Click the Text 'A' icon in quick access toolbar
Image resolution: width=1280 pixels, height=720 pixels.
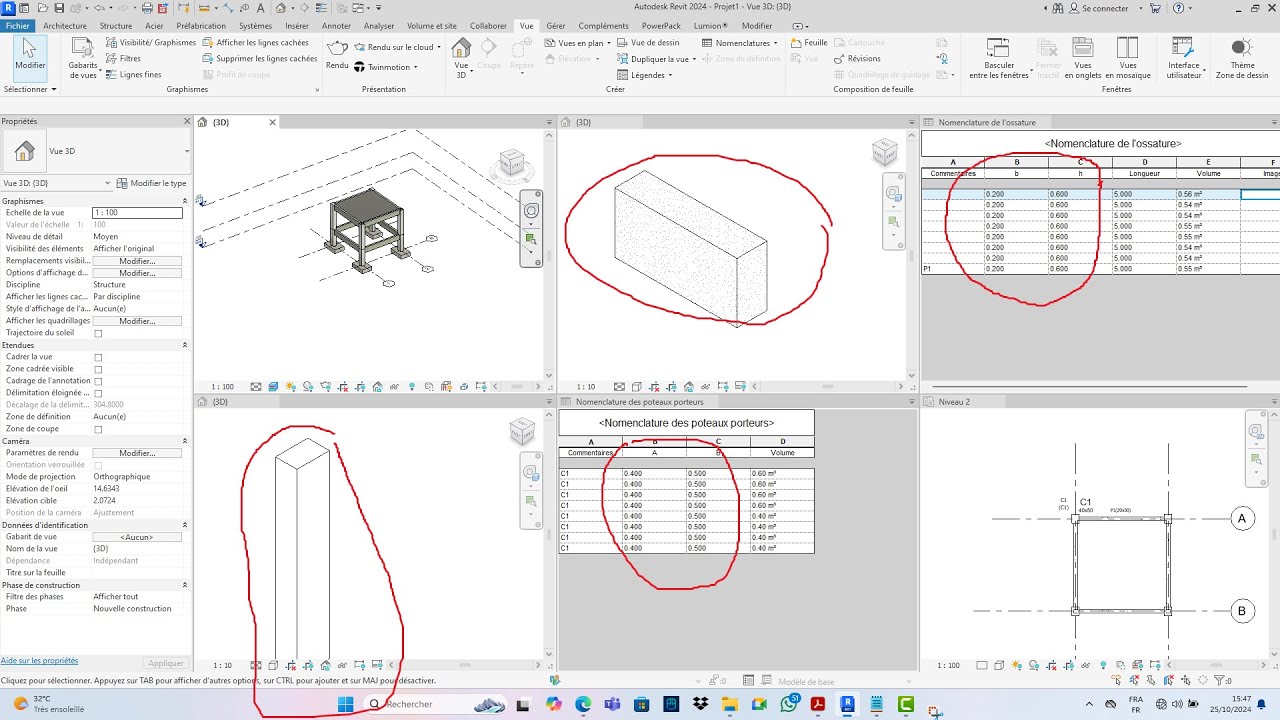[x=258, y=8]
